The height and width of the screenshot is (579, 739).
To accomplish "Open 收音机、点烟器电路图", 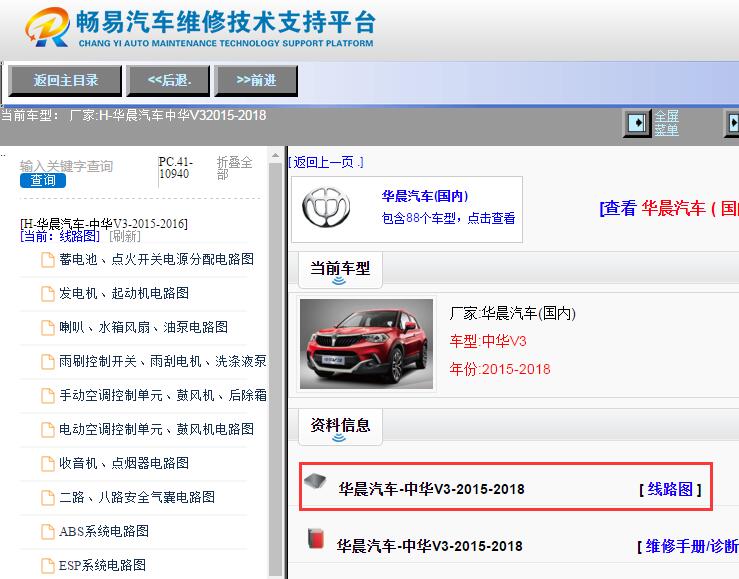I will tap(124, 463).
